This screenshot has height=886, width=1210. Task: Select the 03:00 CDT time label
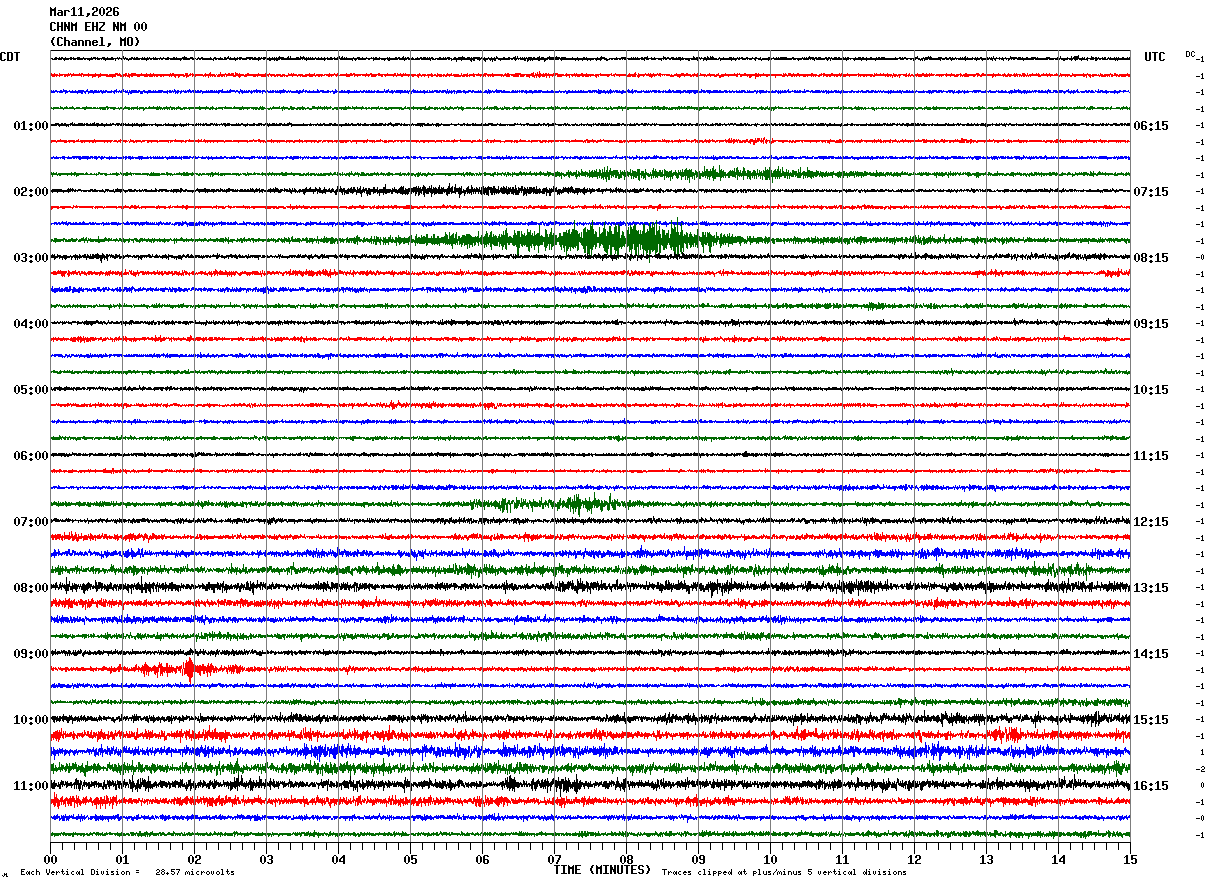tap(31, 258)
